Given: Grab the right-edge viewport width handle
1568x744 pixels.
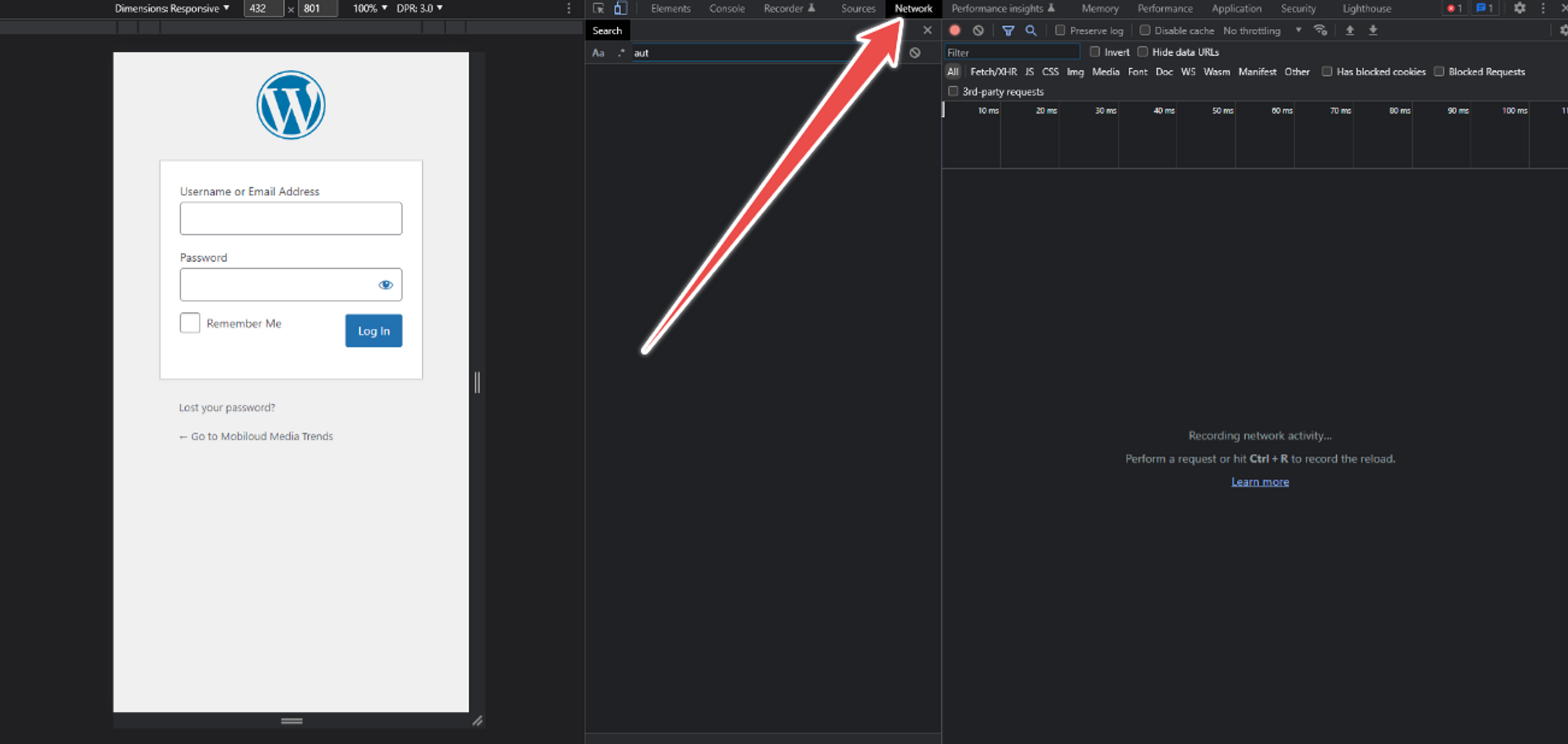Looking at the screenshot, I should [x=477, y=383].
